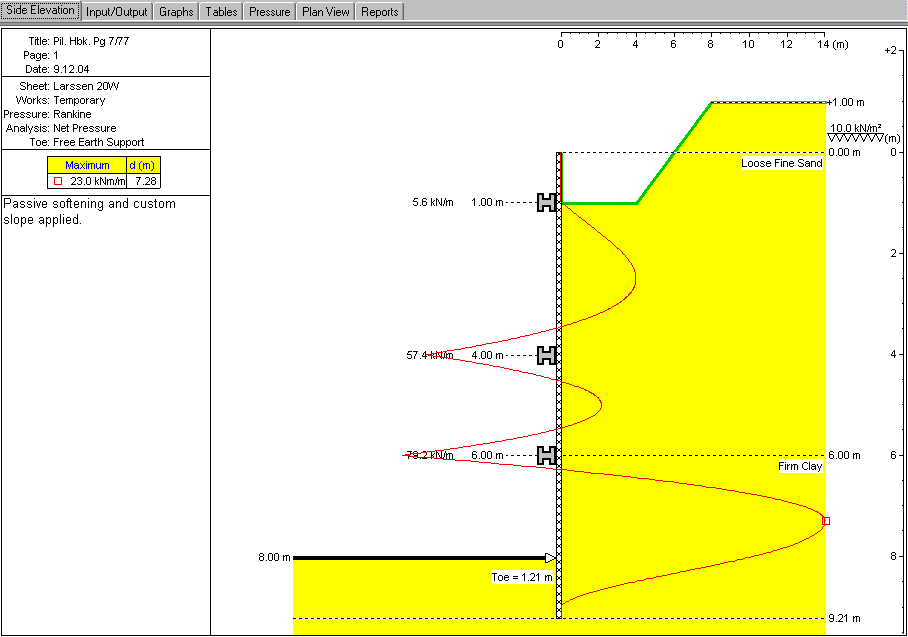Click the red maximum moment marker on the curve

[826, 521]
